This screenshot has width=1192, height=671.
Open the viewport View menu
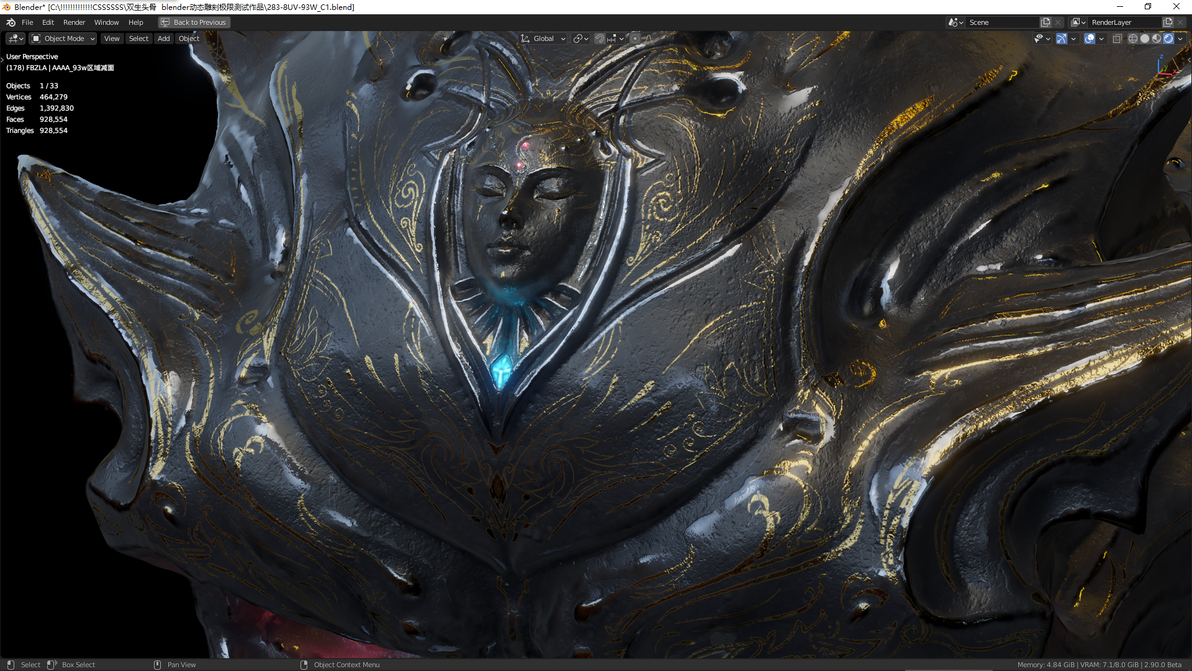point(112,38)
